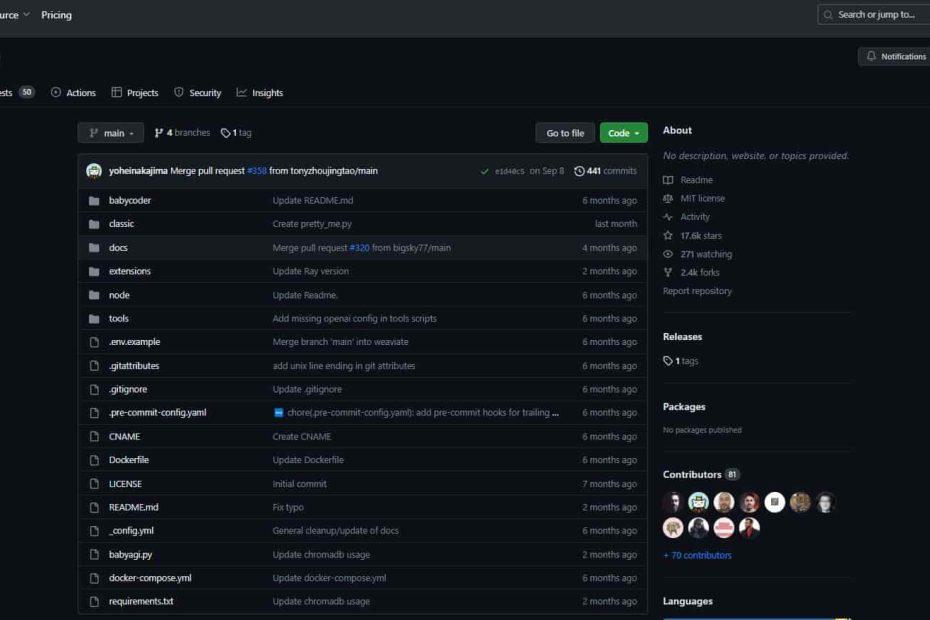Open the CNAME file

pos(124,436)
